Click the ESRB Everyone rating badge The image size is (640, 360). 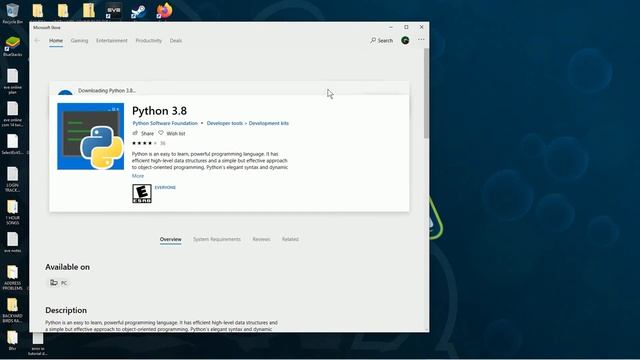[142, 193]
